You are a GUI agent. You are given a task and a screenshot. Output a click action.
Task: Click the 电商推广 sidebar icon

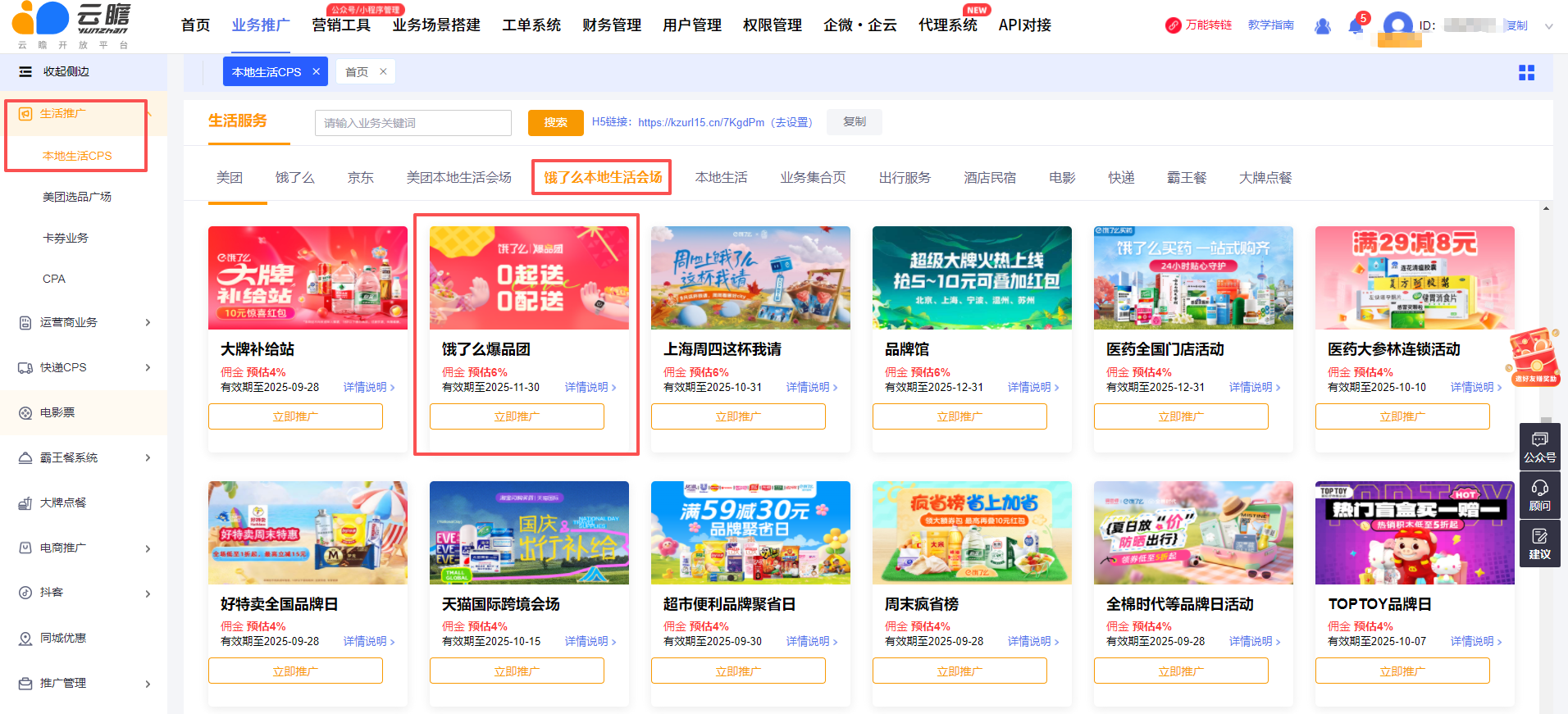[25, 548]
